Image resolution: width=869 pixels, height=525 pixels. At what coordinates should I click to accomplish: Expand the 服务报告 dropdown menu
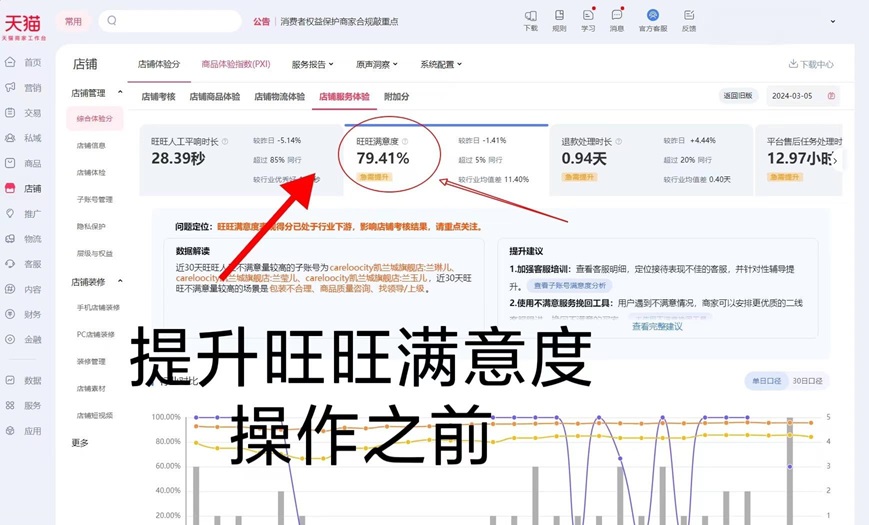point(315,65)
